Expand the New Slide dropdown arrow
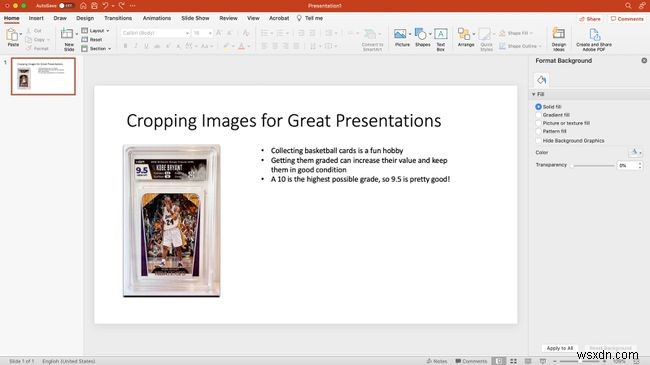 click(77, 34)
